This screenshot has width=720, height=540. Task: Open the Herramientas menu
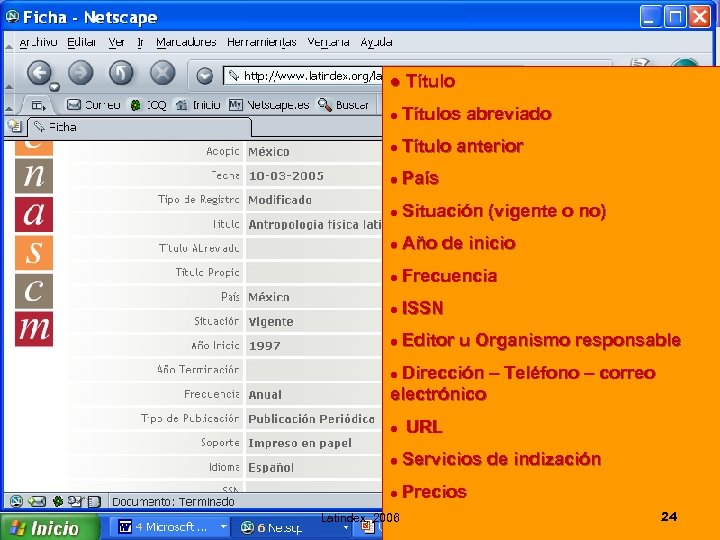[261, 42]
